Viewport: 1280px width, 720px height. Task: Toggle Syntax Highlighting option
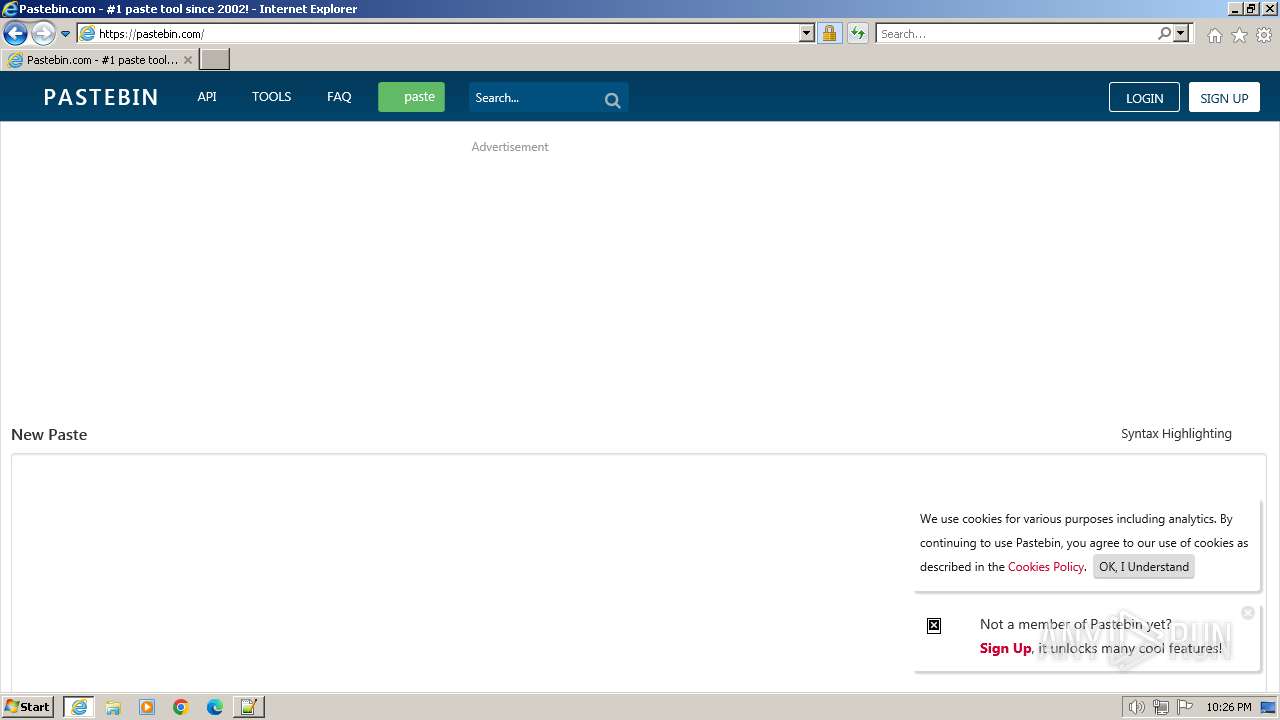(x=1176, y=434)
